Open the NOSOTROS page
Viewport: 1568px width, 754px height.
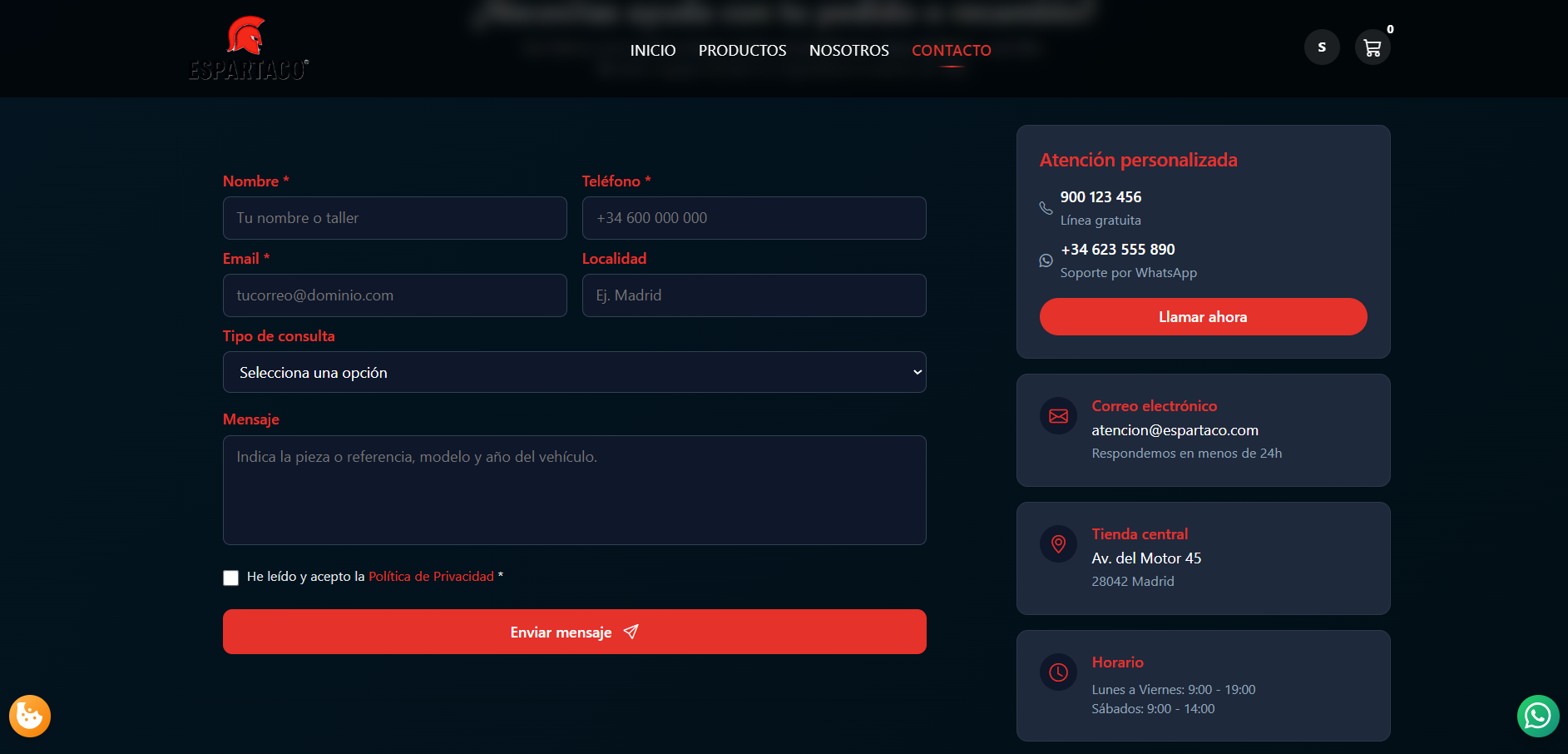pyautogui.click(x=849, y=51)
